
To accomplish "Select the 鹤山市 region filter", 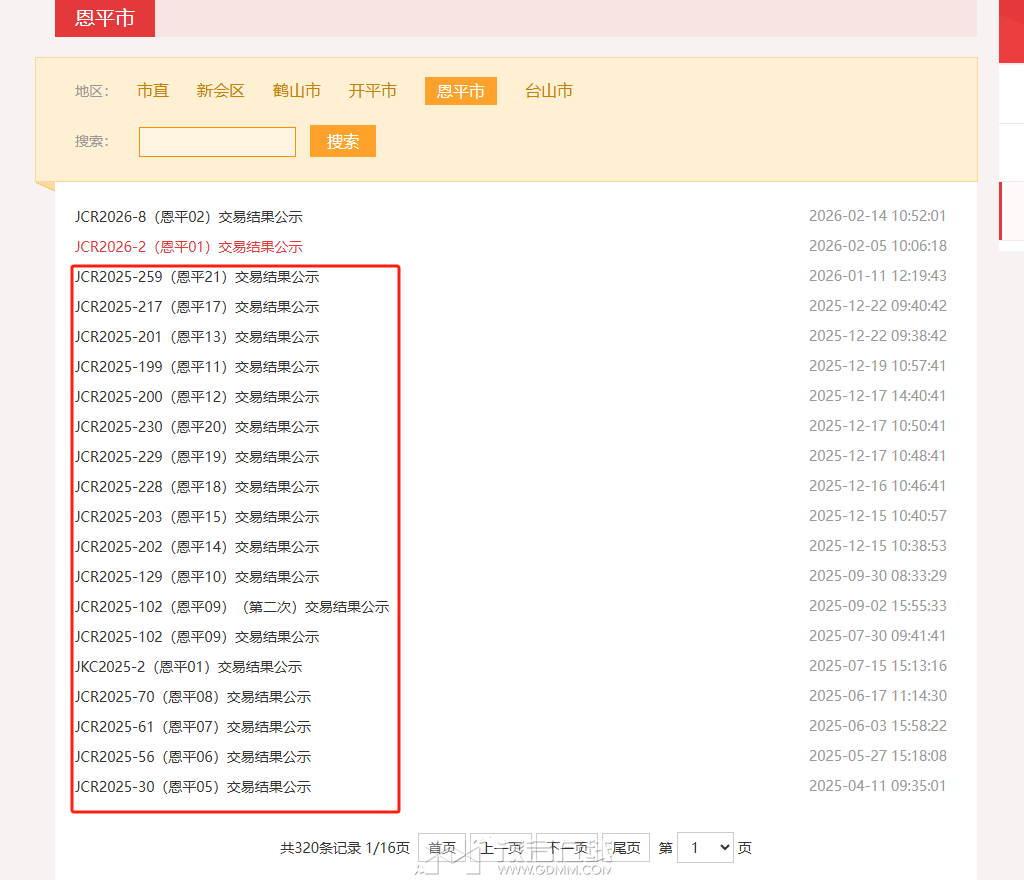I will [296, 90].
